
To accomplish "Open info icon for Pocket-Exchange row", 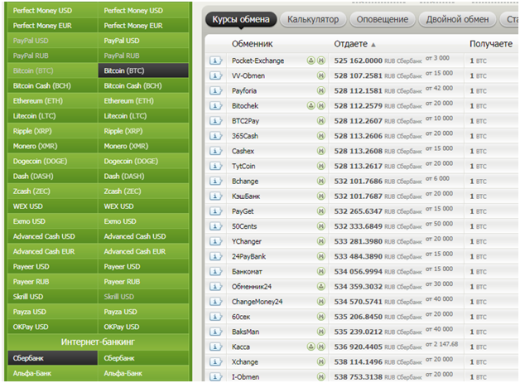I will tap(215, 61).
